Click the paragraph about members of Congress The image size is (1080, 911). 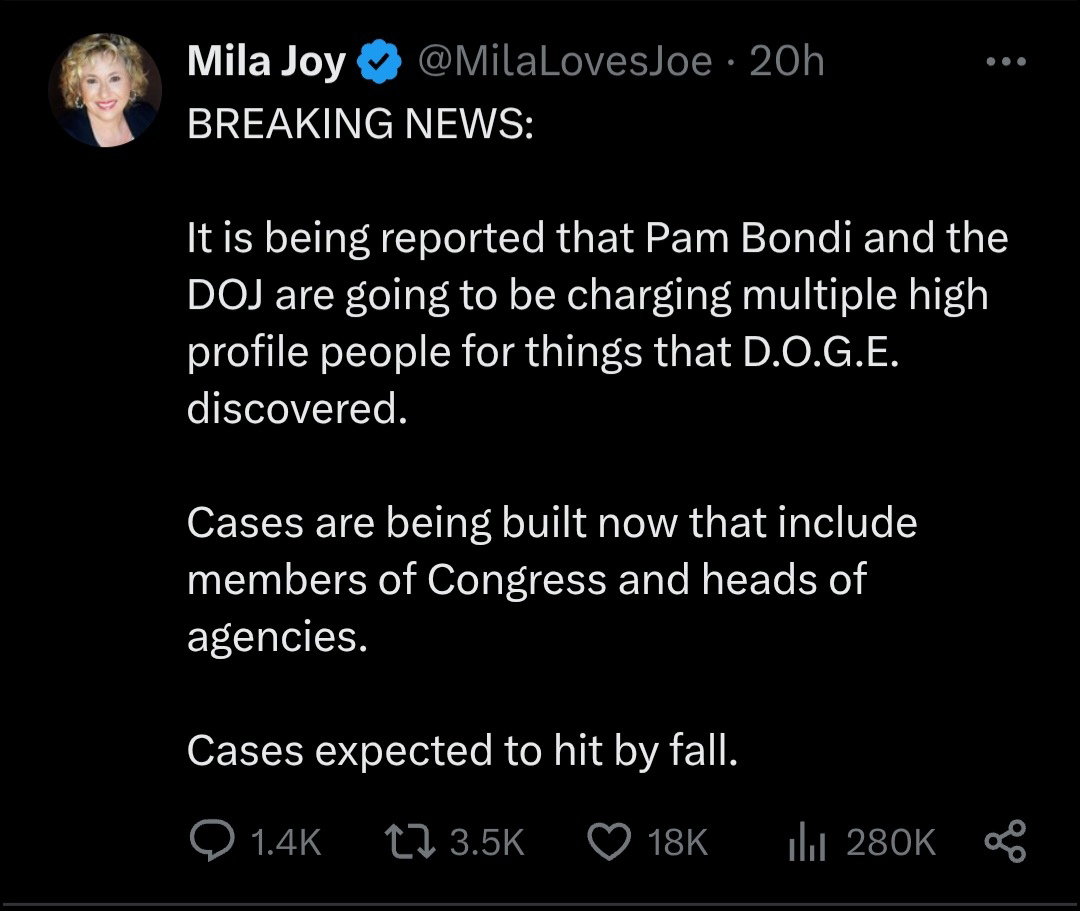pyautogui.click(x=552, y=580)
